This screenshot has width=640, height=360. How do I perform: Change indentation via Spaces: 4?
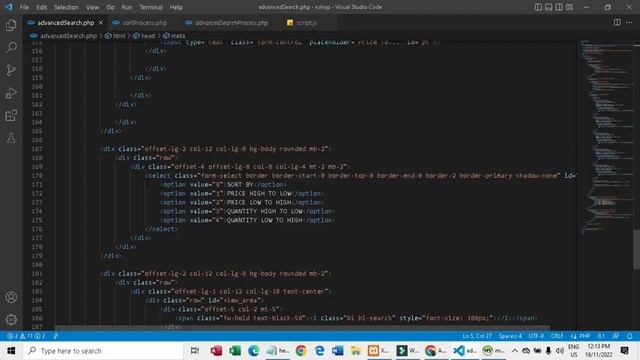[510, 336]
